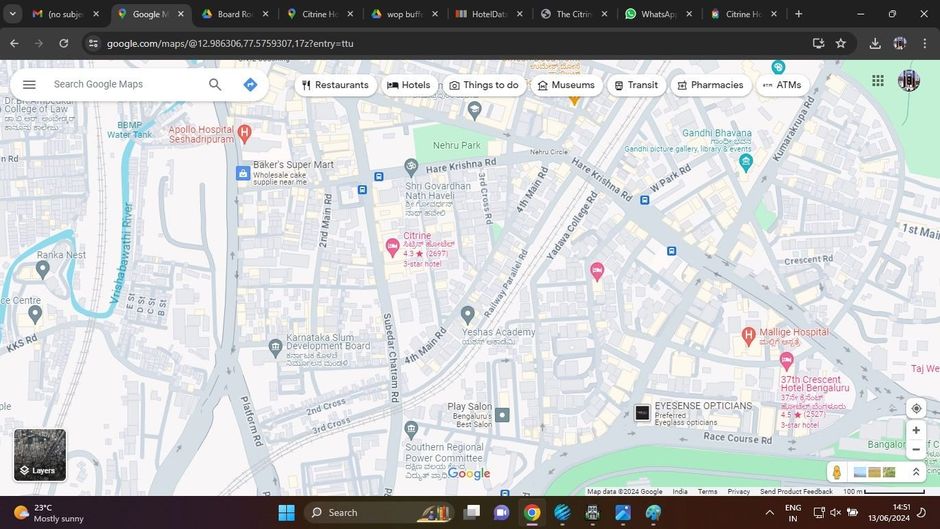The height and width of the screenshot is (529, 940).
Task: Switch map view using Layers thumbnail
Action: (x=40, y=455)
